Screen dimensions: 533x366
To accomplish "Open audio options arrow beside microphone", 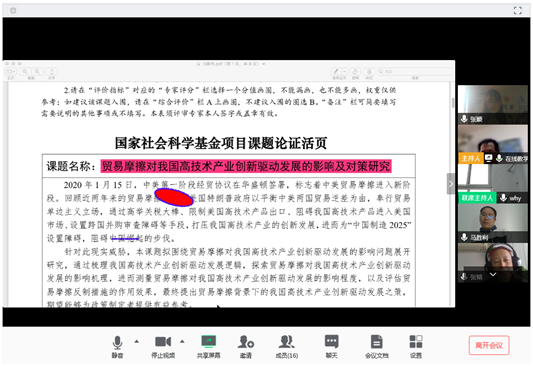I will (x=137, y=341).
